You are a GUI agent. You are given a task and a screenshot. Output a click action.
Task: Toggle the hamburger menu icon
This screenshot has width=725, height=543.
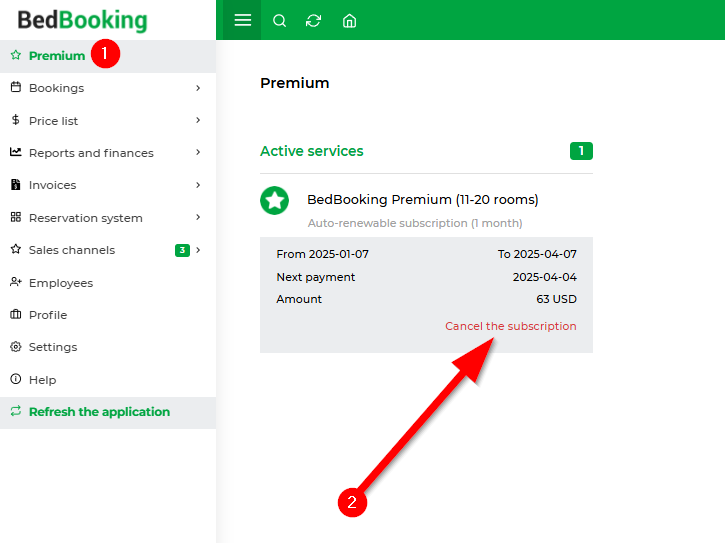click(242, 20)
